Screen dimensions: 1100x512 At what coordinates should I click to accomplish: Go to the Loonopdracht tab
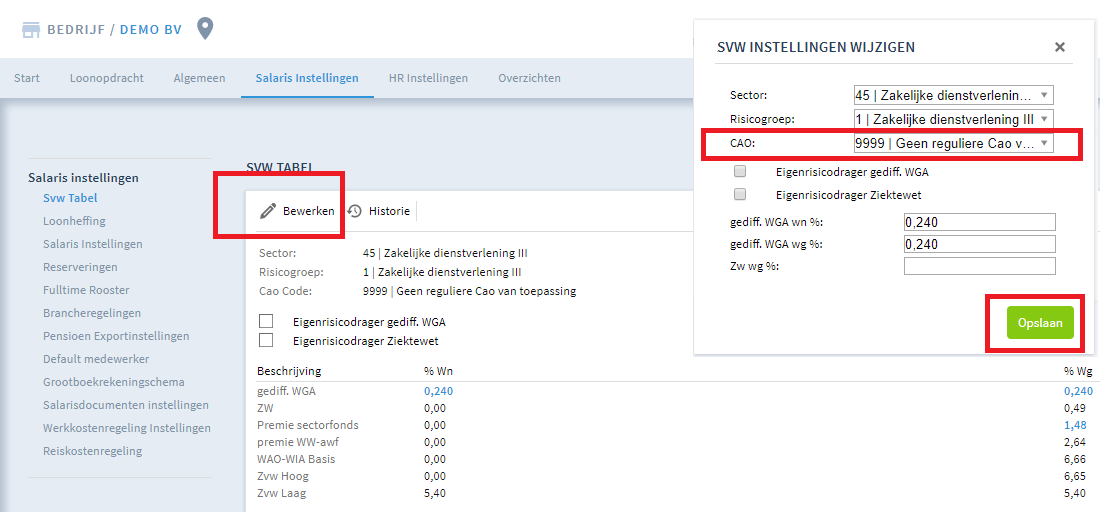pyautogui.click(x=107, y=78)
